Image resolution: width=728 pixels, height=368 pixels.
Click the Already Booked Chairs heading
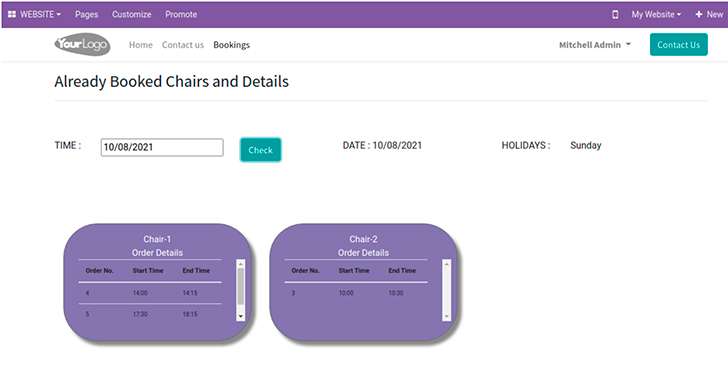point(171,82)
